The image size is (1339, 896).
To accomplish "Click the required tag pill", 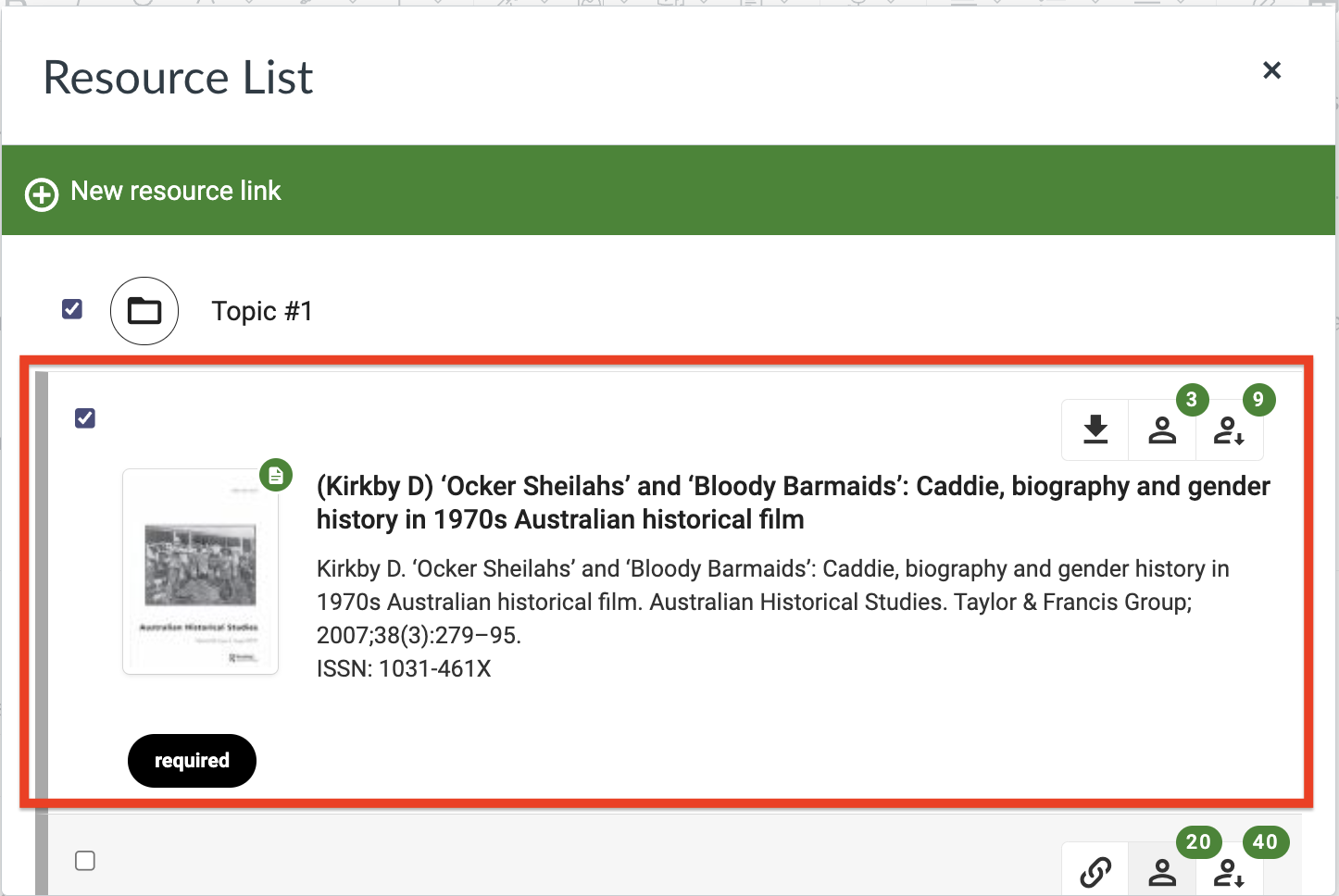I will point(192,761).
